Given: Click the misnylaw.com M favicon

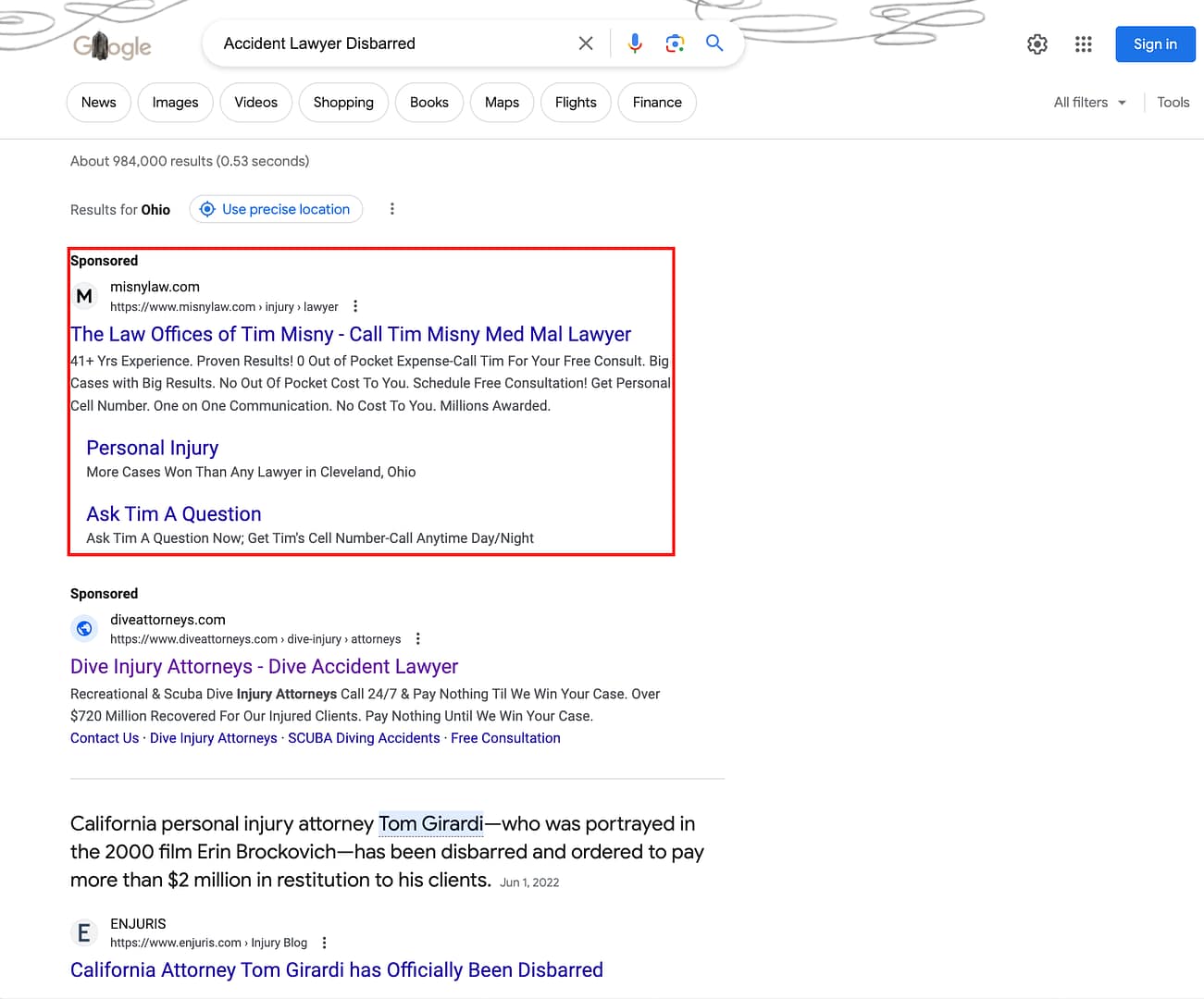Looking at the screenshot, I should coord(84,296).
